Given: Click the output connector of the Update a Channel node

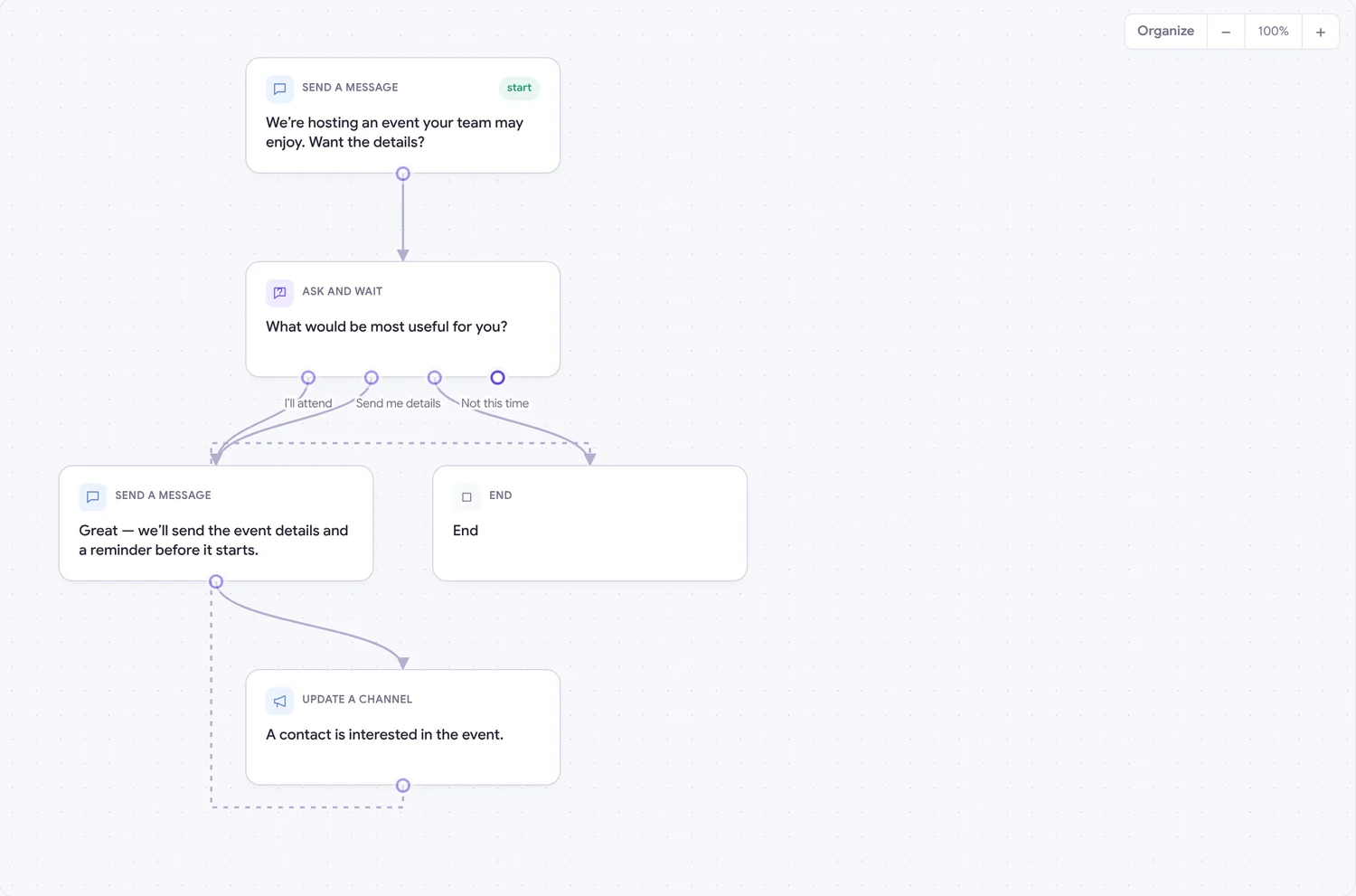Looking at the screenshot, I should click(x=403, y=786).
